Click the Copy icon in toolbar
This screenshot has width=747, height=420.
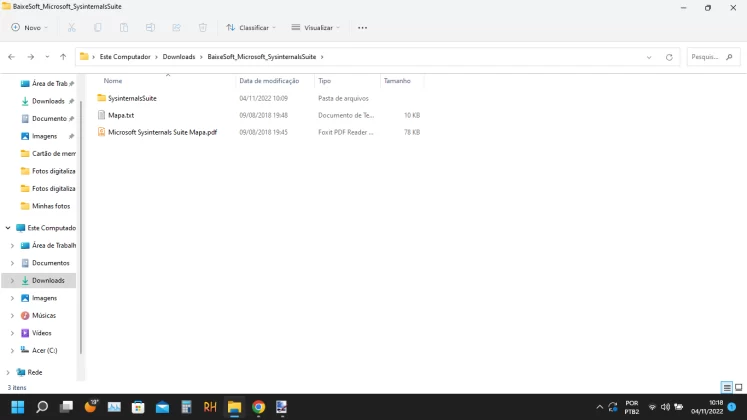tap(98, 28)
